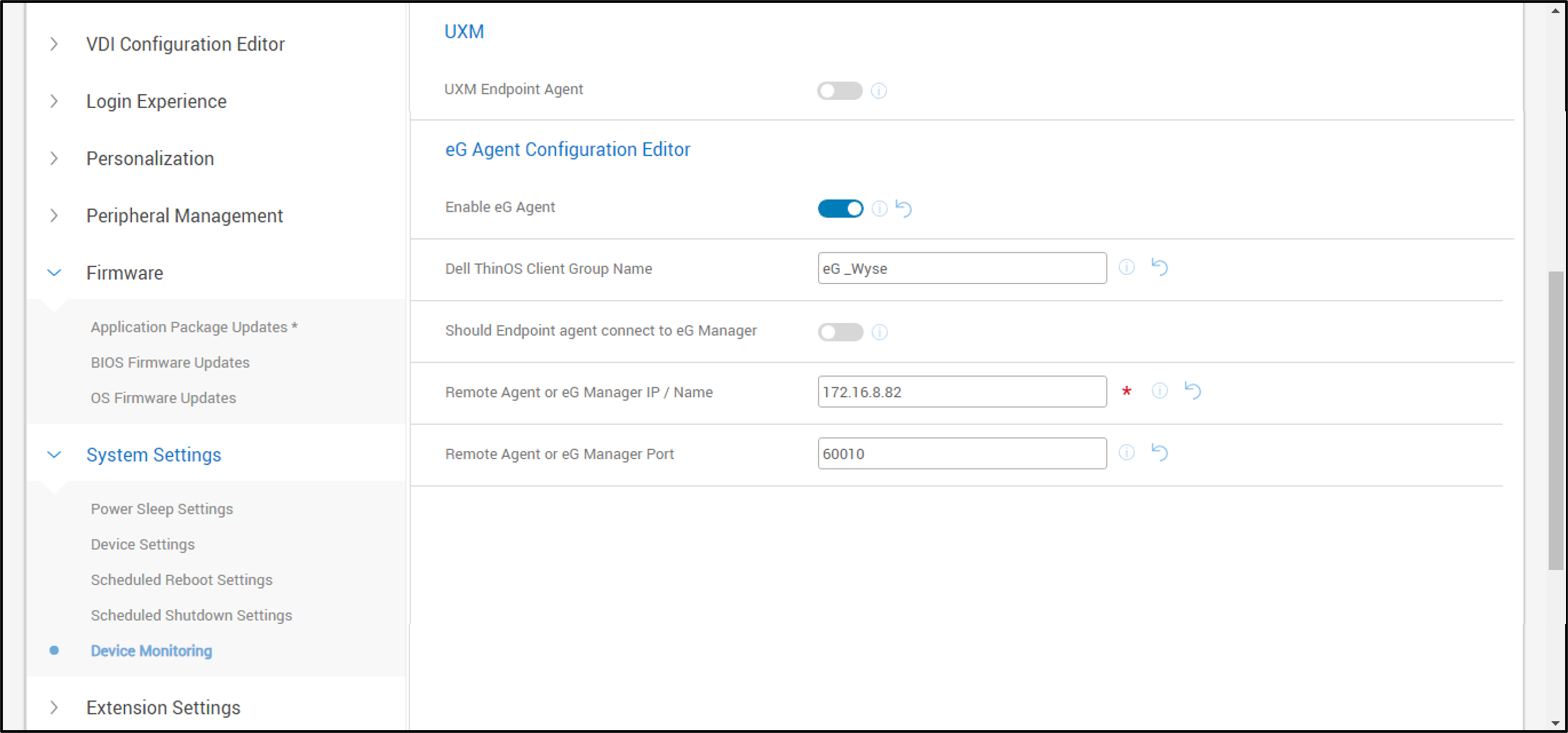The height and width of the screenshot is (733, 1568).
Task: Click the scrollbar up arrow
Action: click(x=1555, y=10)
